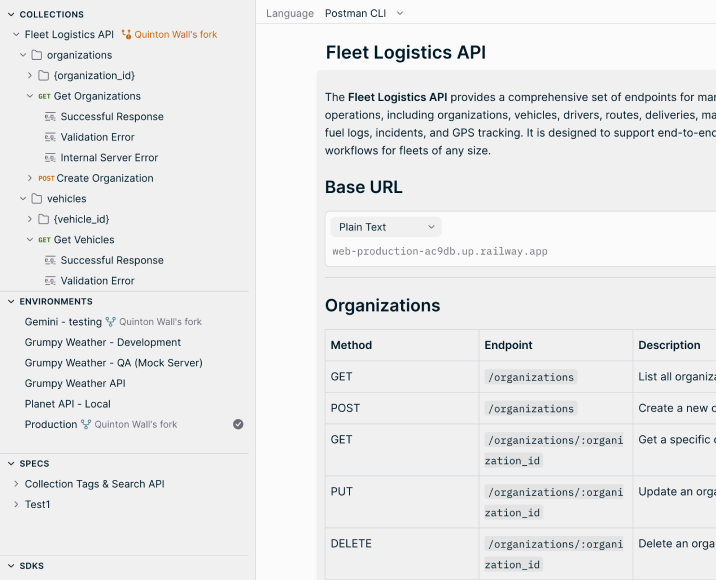Click example icon for Get Organizations Successful Response
This screenshot has height=580, width=716.
click(x=50, y=117)
